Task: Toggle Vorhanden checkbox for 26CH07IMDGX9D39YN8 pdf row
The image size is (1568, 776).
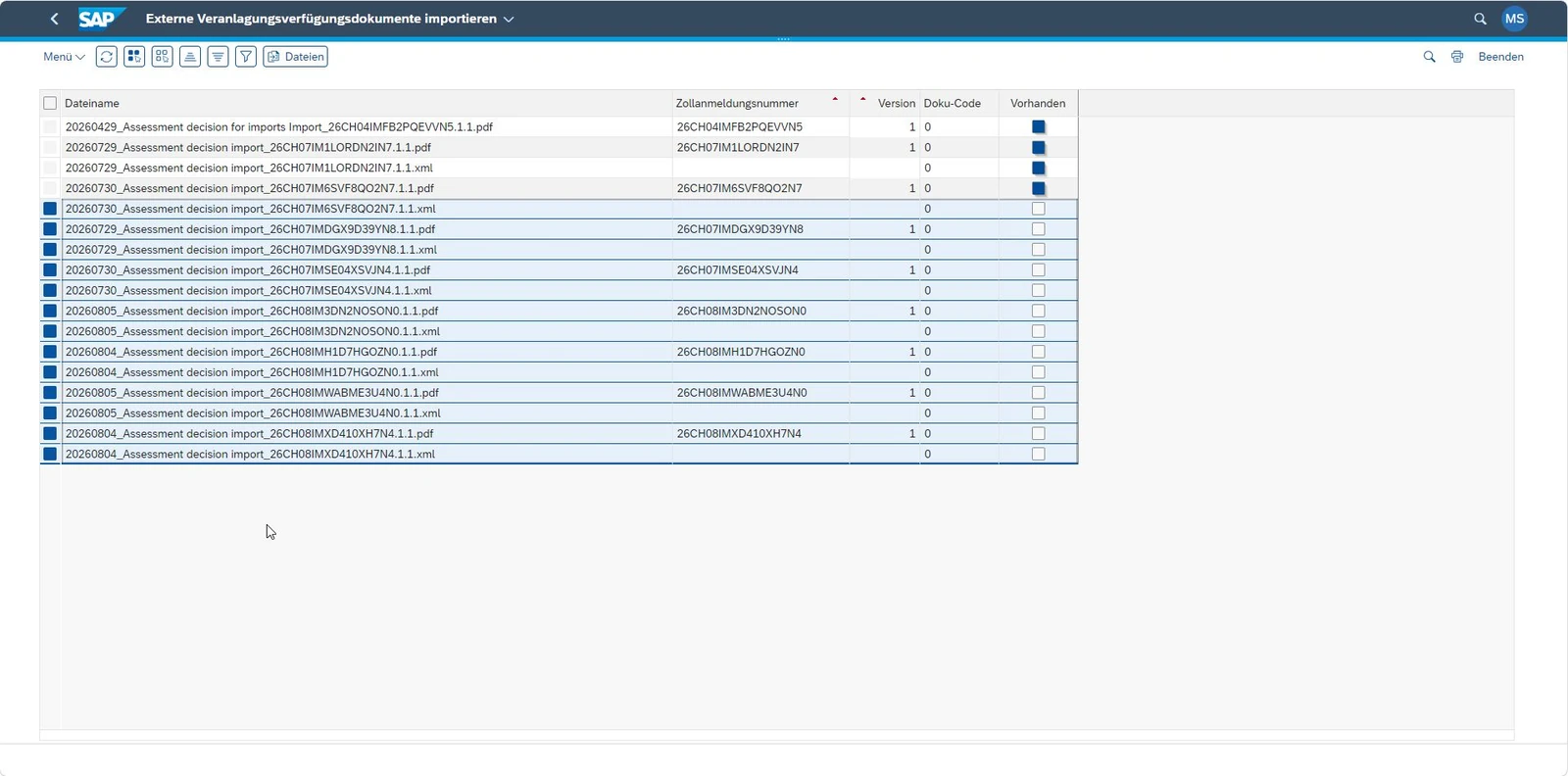Action: [1039, 229]
